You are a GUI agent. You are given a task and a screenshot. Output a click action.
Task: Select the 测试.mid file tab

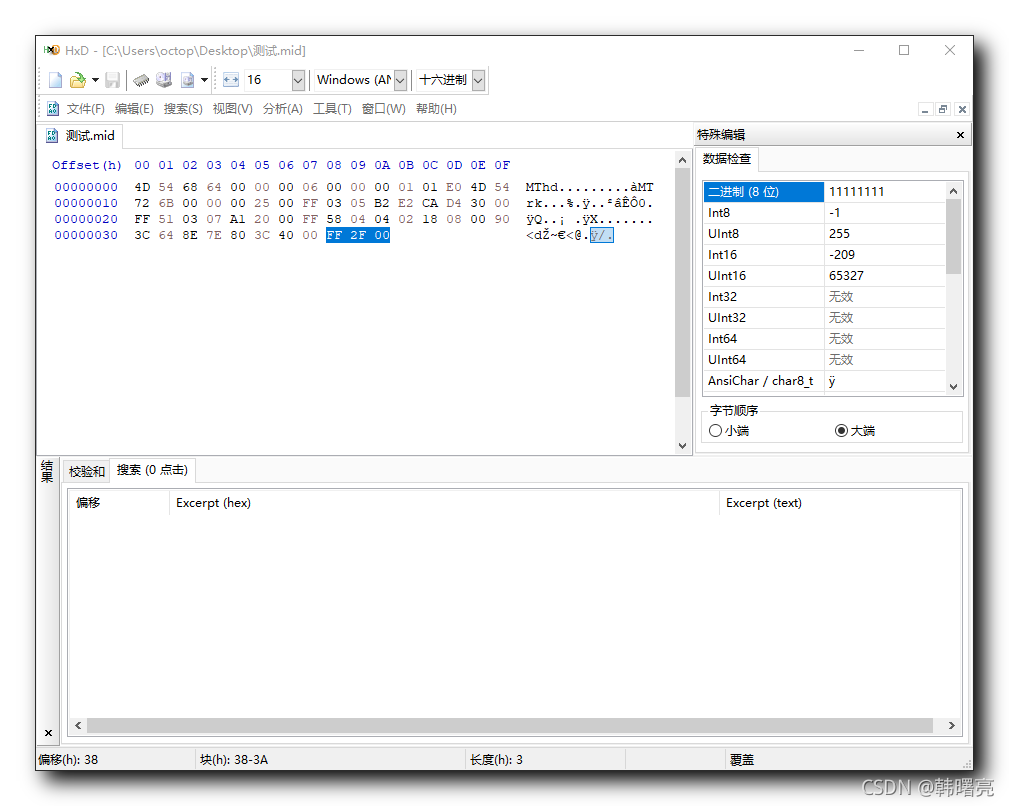tap(81, 136)
